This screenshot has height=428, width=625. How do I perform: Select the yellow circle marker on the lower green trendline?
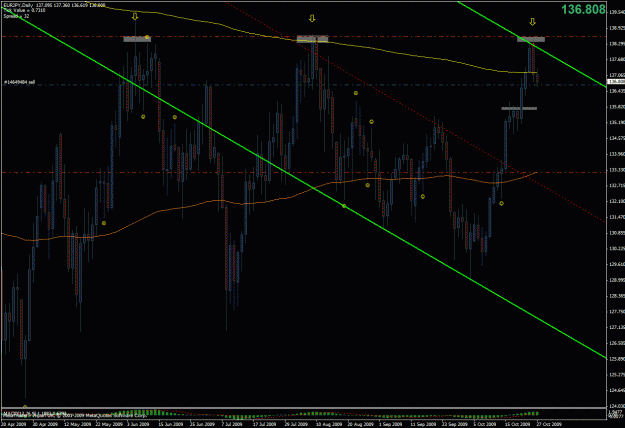344,206
